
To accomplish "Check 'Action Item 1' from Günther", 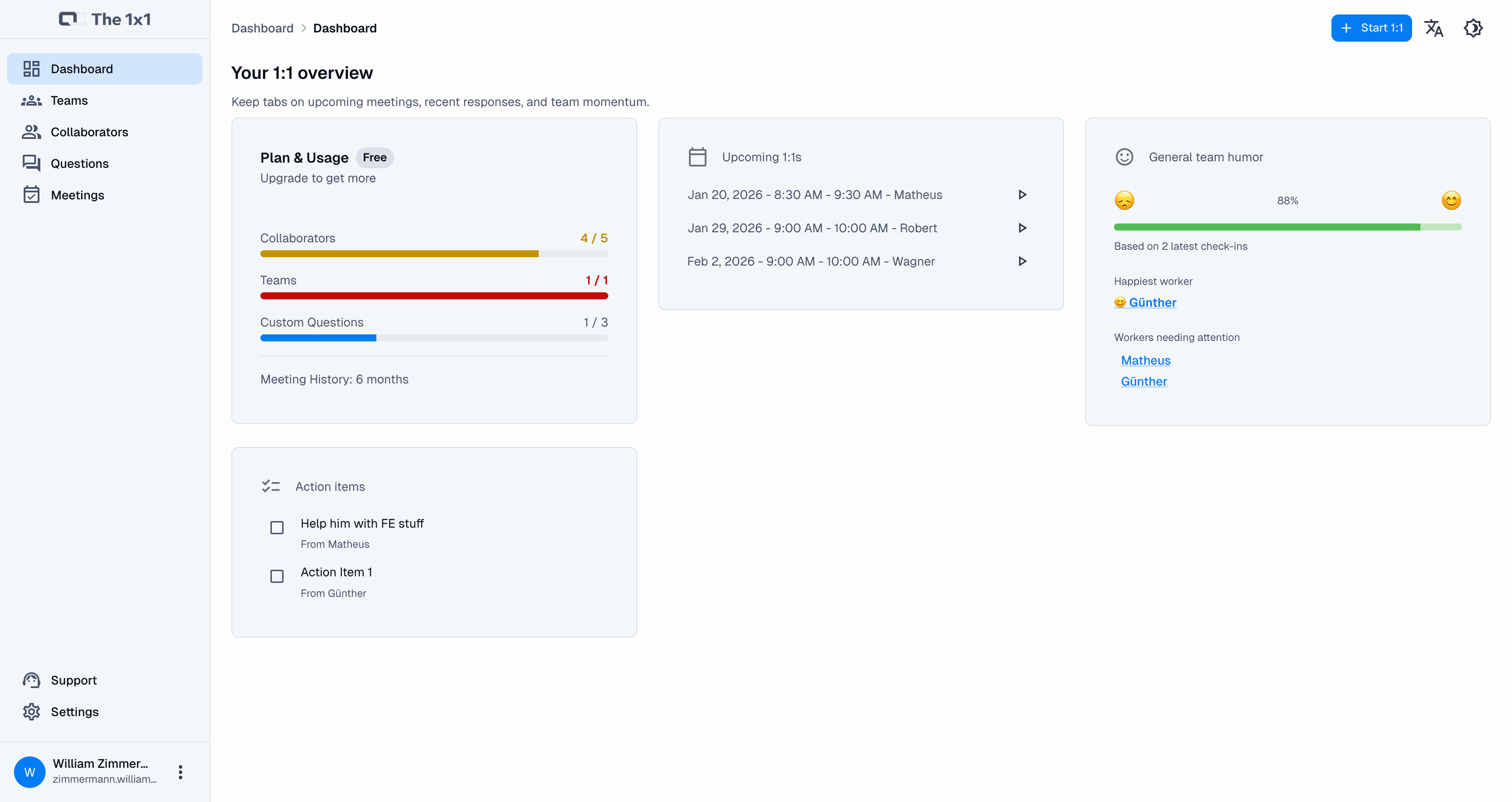I will (277, 576).
